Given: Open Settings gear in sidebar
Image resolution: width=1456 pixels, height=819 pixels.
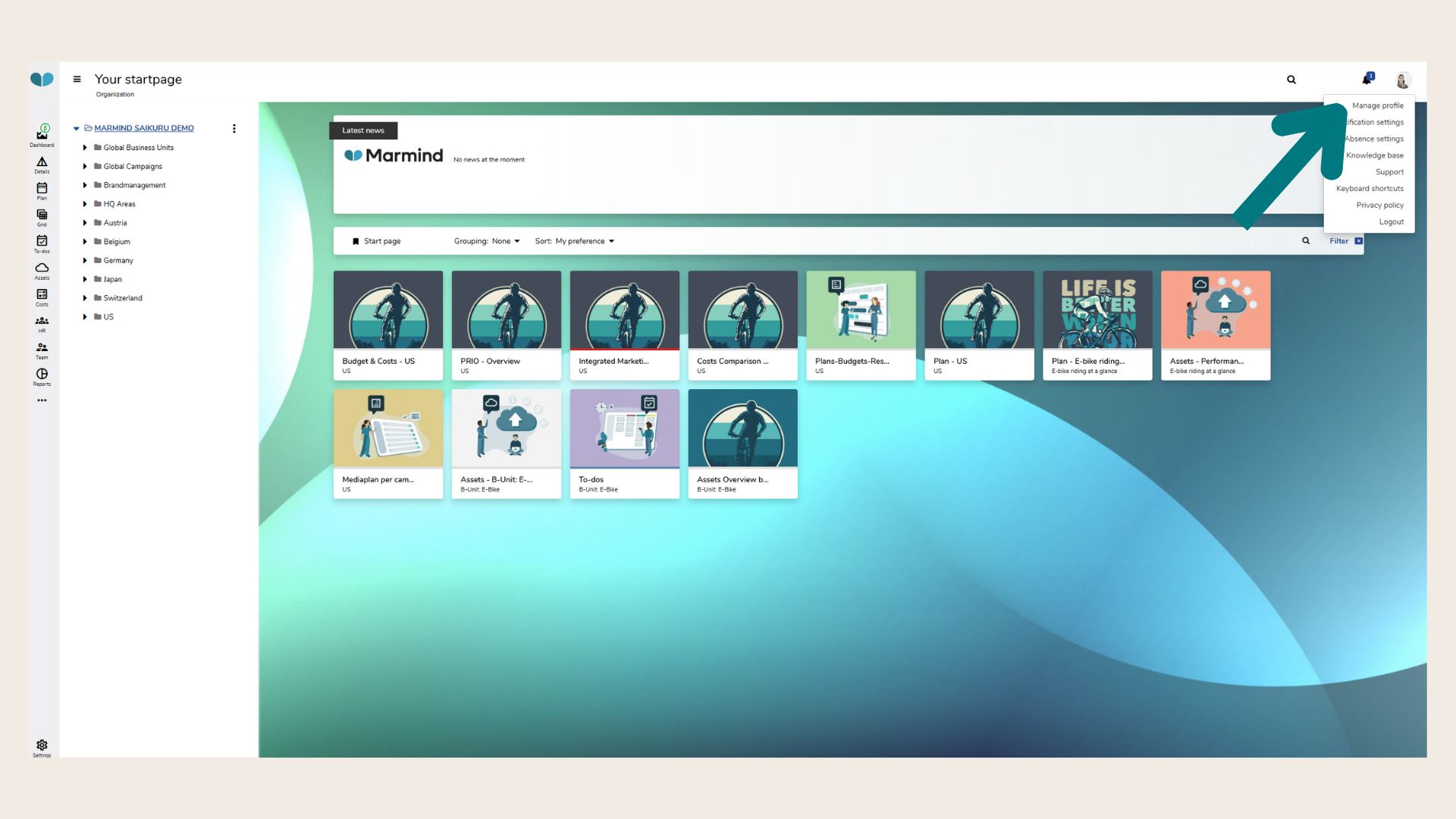Looking at the screenshot, I should click(42, 745).
